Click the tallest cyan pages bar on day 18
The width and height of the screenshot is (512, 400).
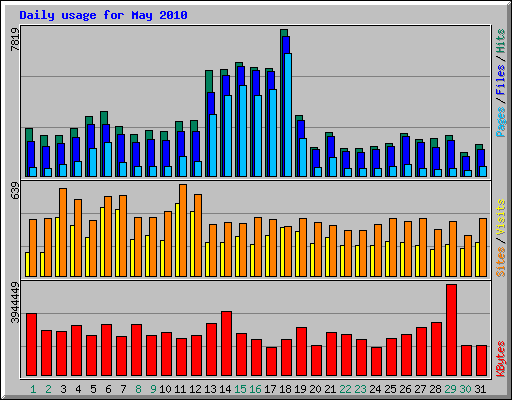coord(288,115)
